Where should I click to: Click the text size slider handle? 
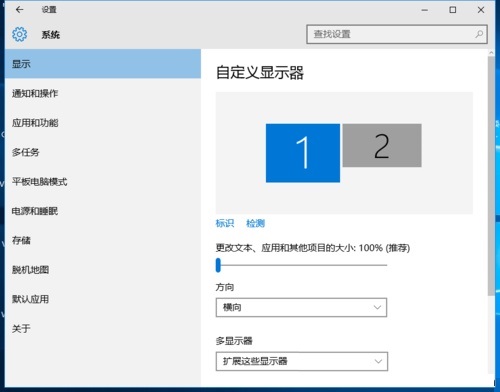point(218,265)
